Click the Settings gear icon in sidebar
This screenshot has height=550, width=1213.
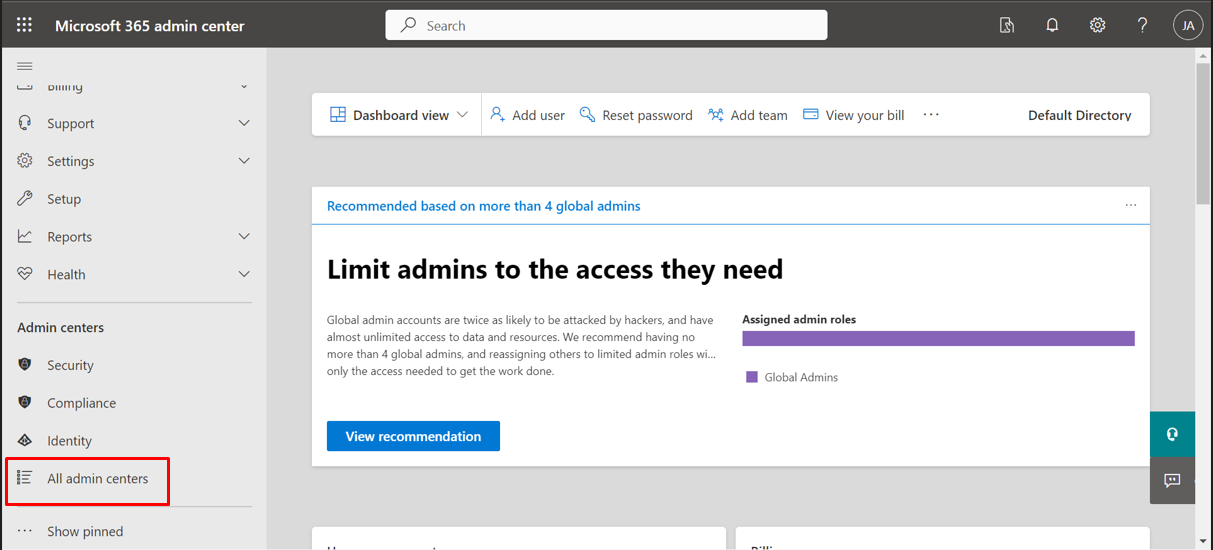(x=25, y=161)
